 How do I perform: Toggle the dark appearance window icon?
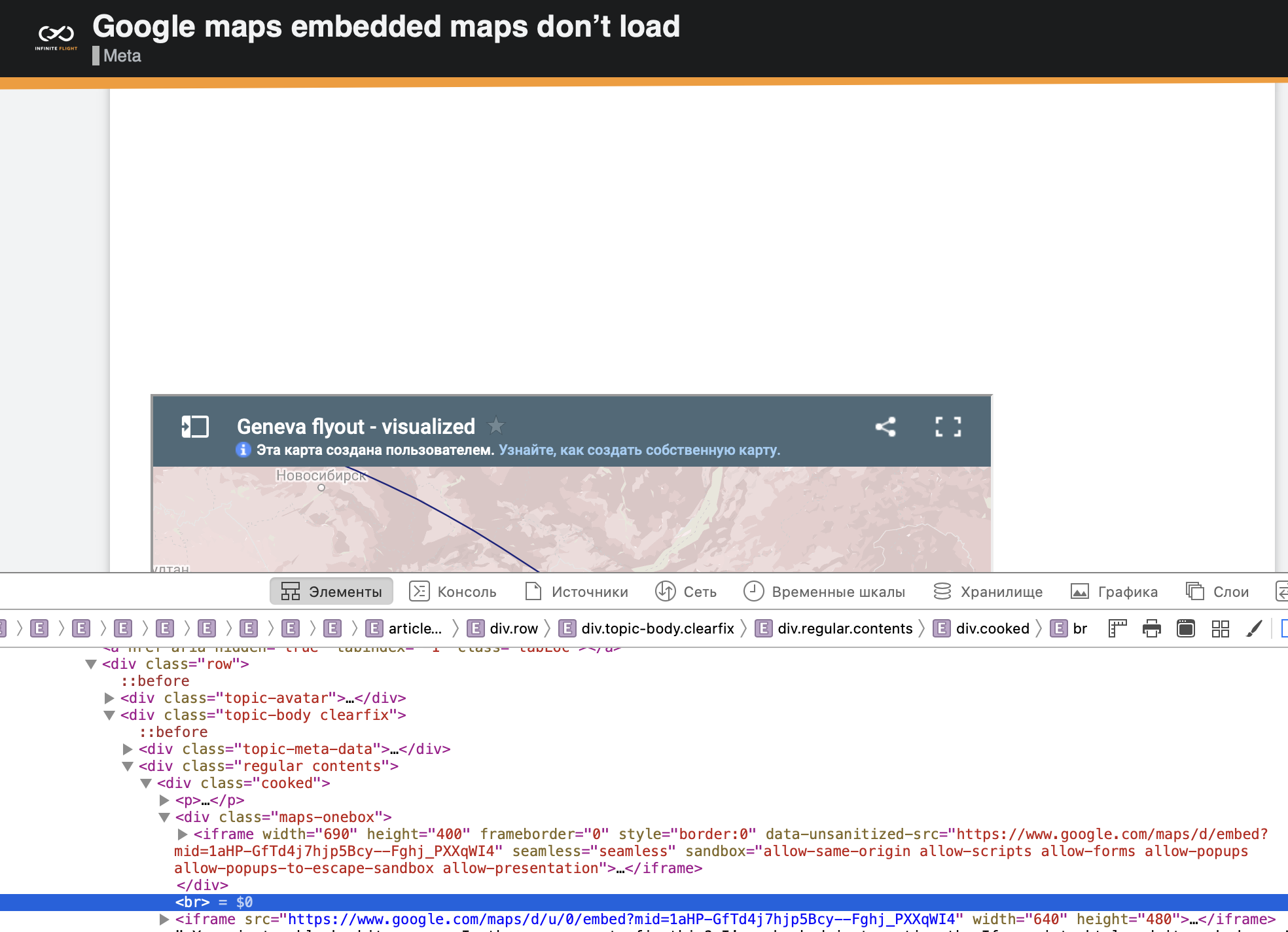click(1186, 628)
